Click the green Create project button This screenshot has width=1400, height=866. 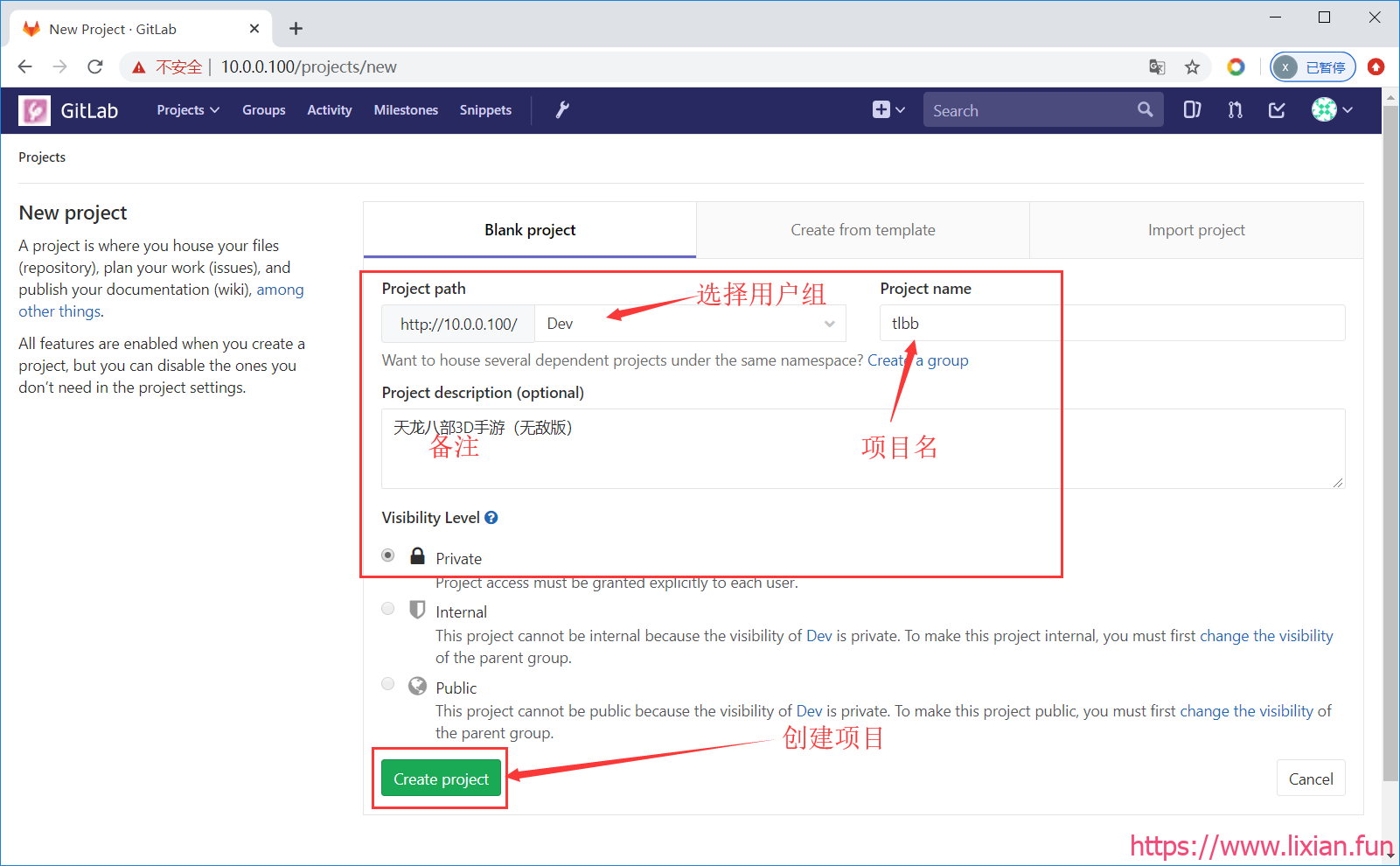coord(441,779)
